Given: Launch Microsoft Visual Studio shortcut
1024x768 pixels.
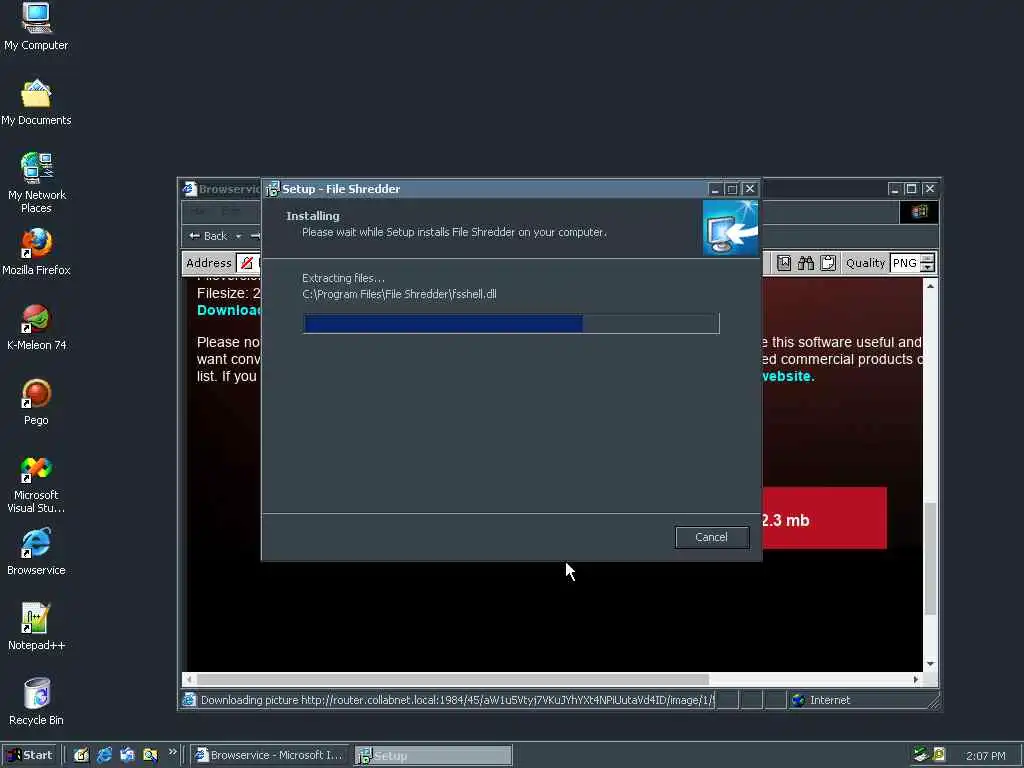Looking at the screenshot, I should (x=36, y=484).
